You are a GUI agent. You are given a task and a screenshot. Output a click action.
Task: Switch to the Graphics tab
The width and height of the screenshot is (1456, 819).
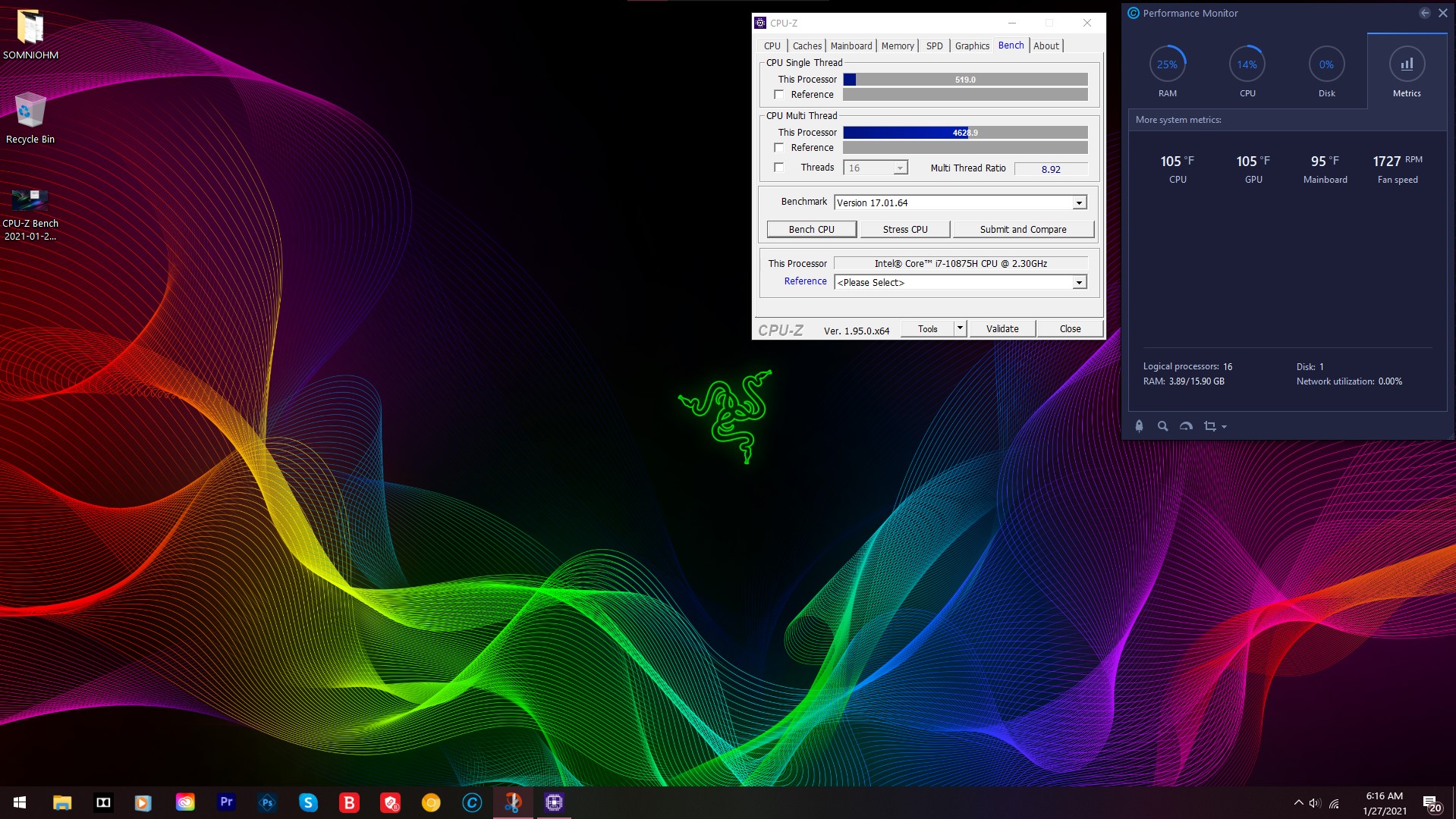[972, 45]
